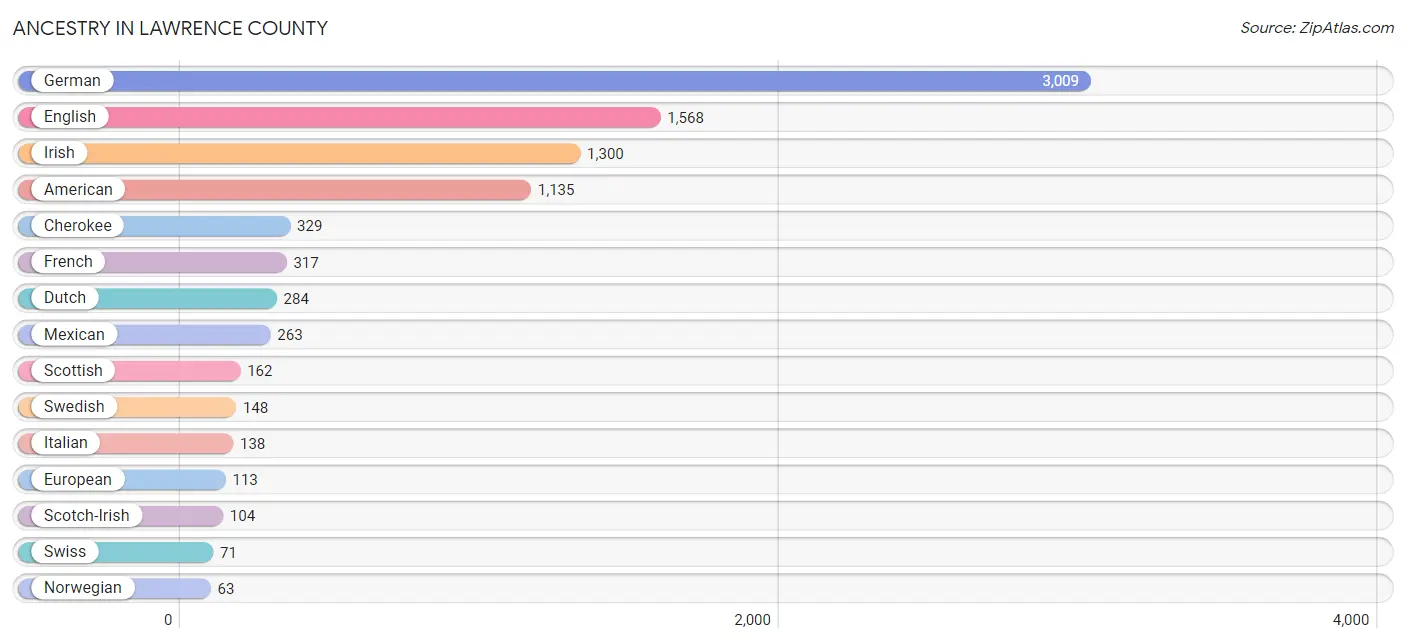Select the French ancestry label
This screenshot has height=644, width=1406.
pos(68,261)
